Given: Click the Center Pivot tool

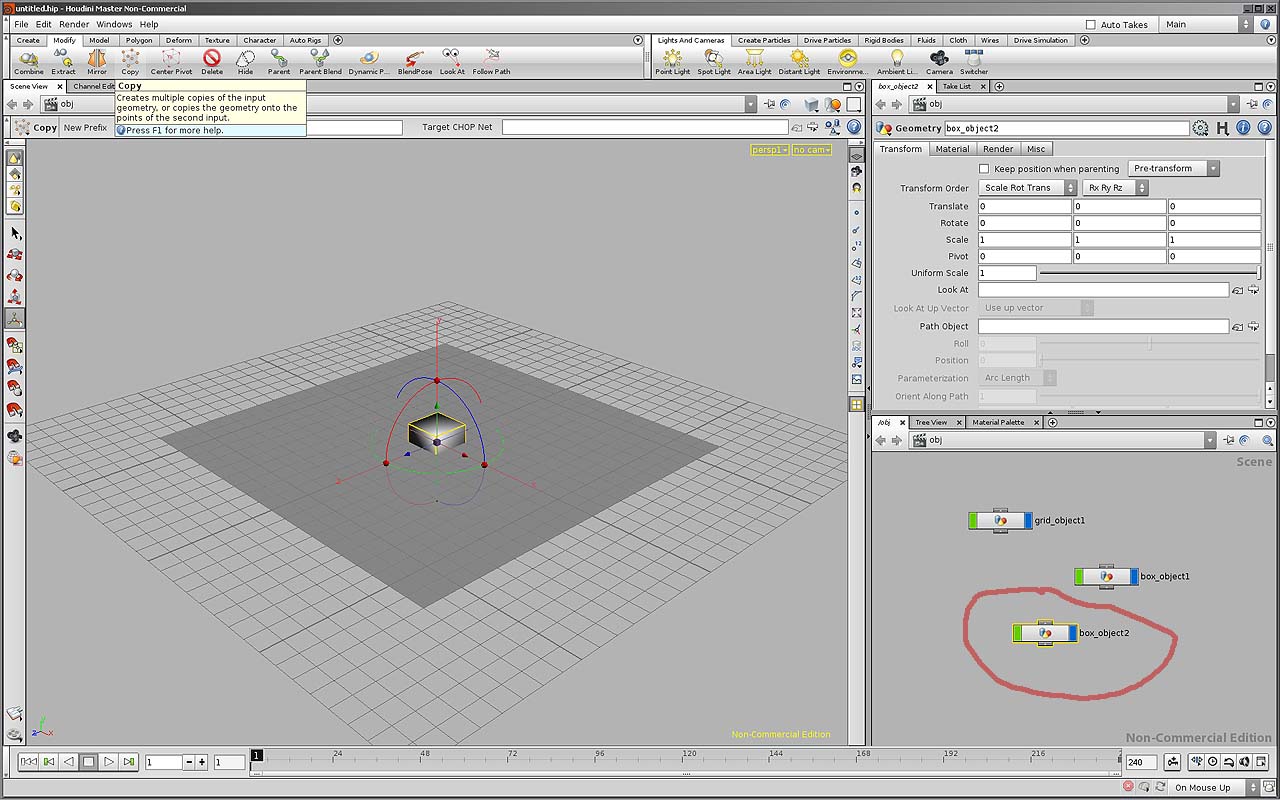Looking at the screenshot, I should pyautogui.click(x=171, y=62).
